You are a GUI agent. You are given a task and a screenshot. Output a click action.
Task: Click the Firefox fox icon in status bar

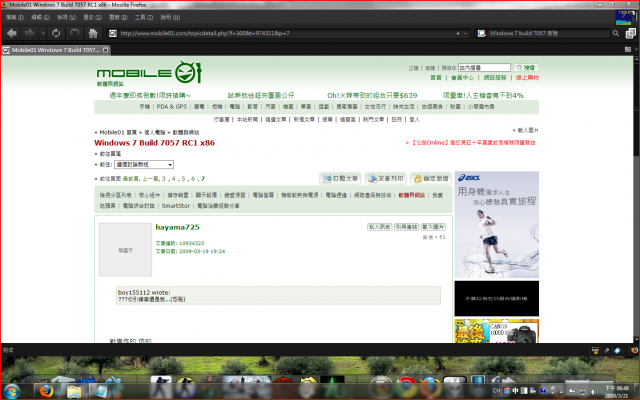coord(634,350)
